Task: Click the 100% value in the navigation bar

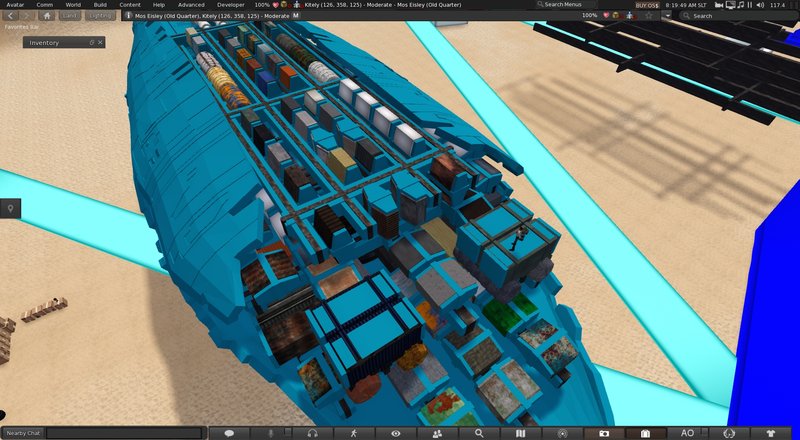Action: [x=589, y=16]
